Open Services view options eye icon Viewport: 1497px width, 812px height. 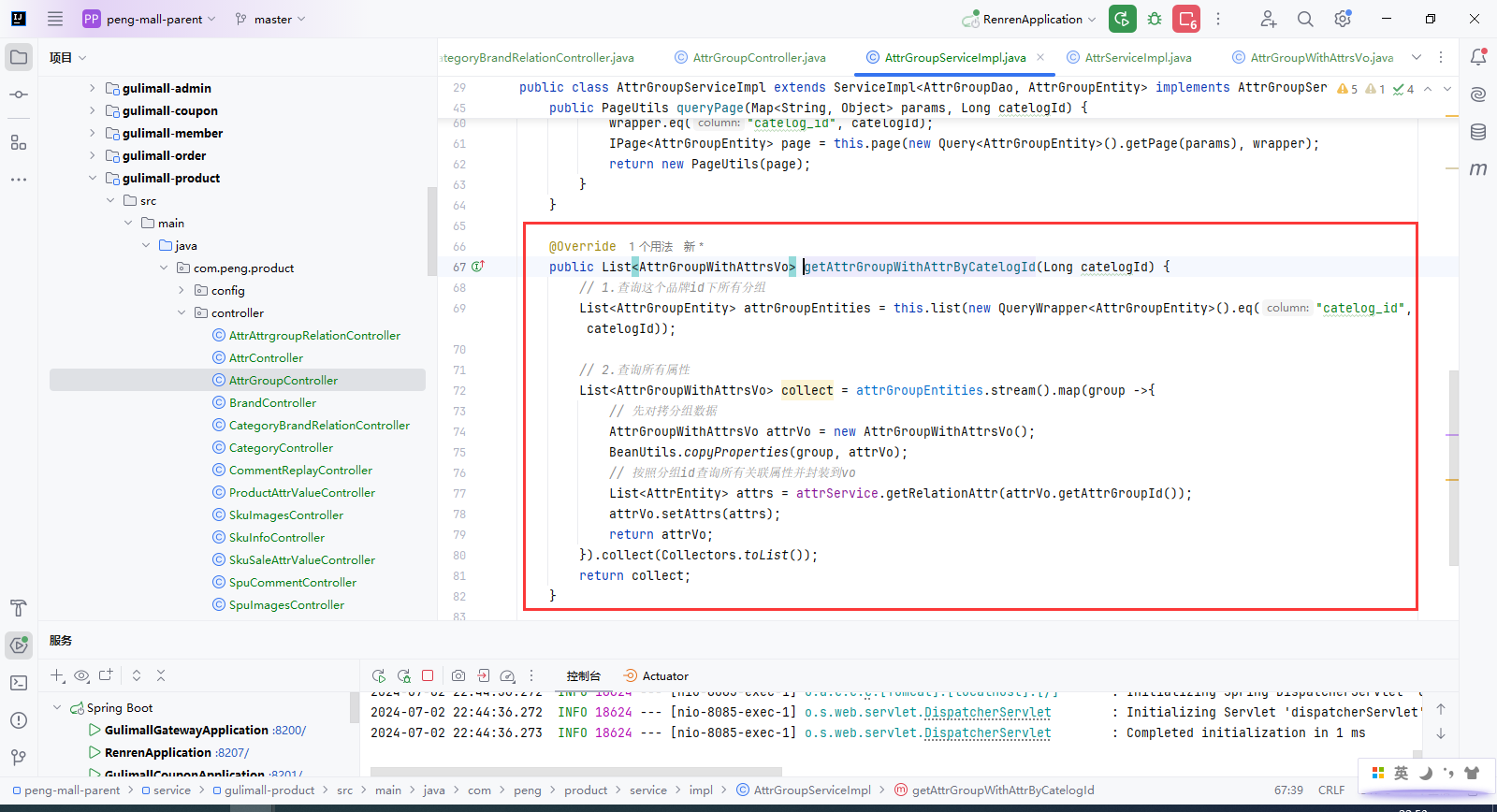(82, 675)
